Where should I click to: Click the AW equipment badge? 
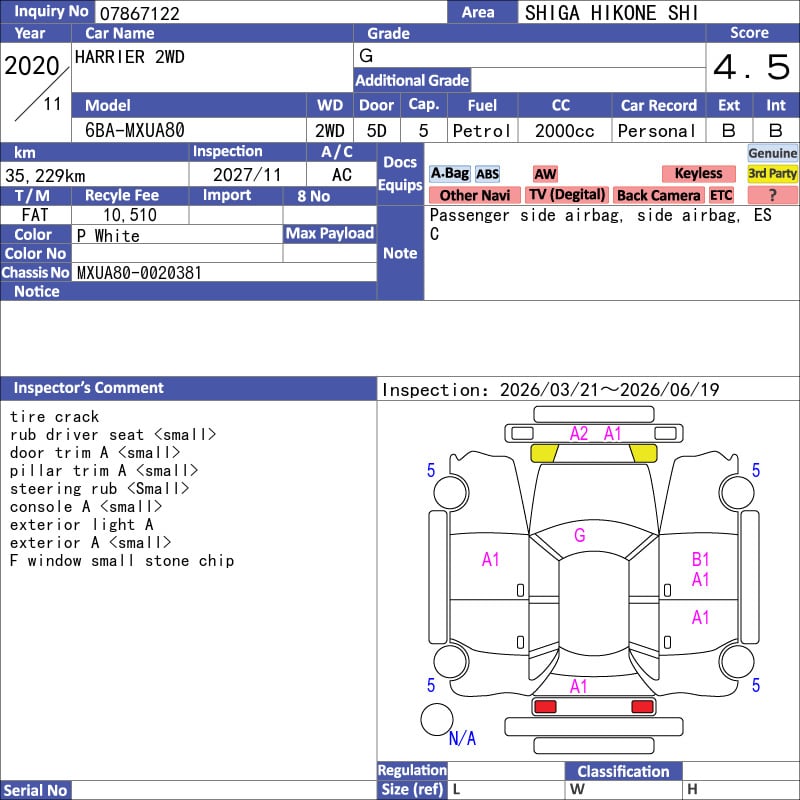[x=545, y=174]
